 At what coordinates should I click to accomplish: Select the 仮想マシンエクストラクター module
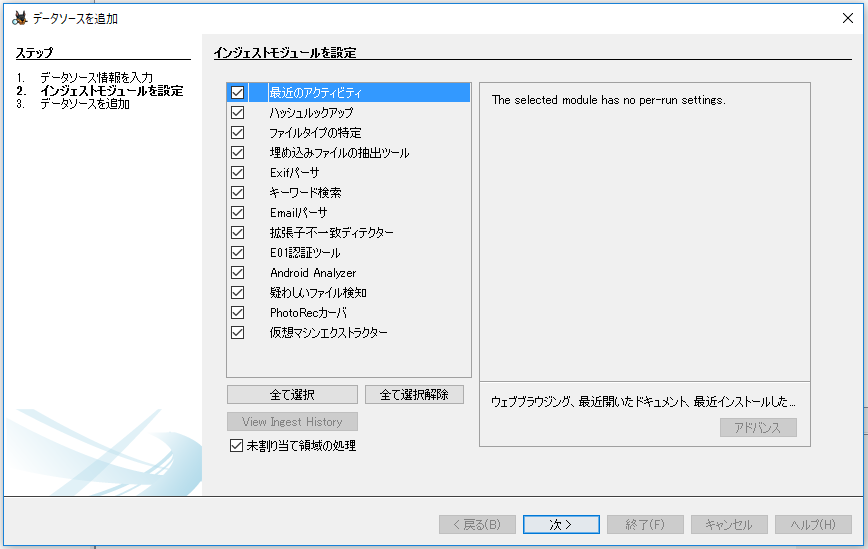[328, 333]
